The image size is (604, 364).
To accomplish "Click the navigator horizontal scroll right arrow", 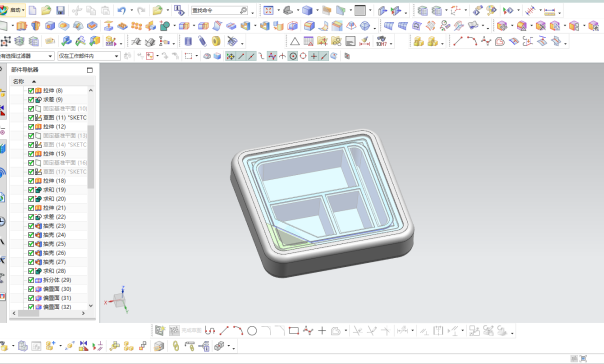I will (x=83, y=313).
